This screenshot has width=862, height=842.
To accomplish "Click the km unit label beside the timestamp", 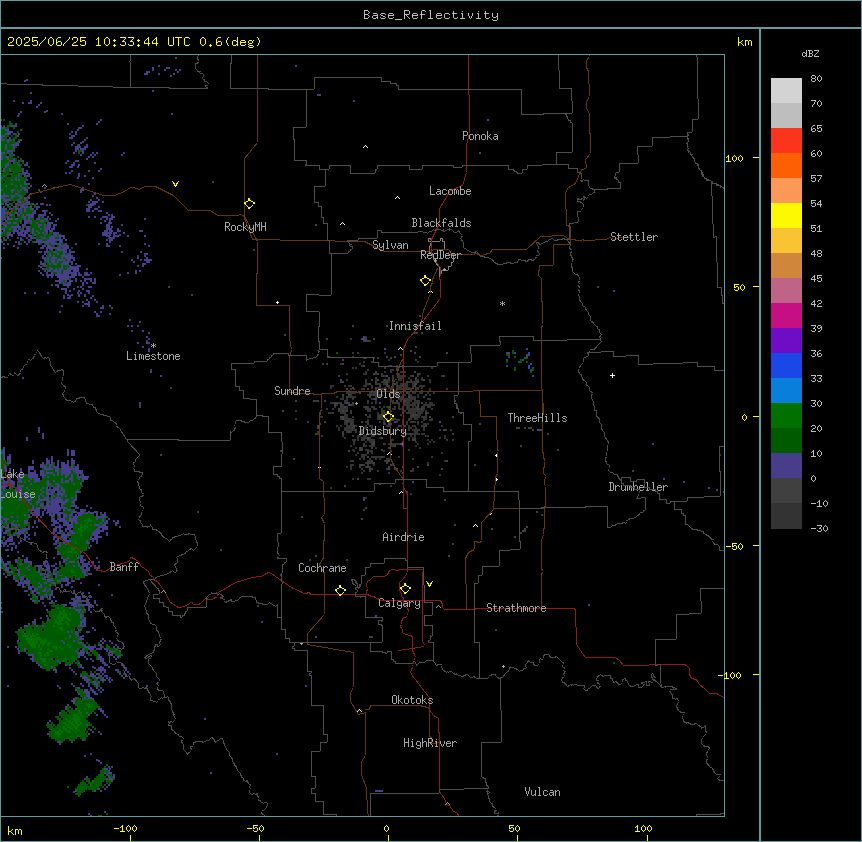I will coord(744,42).
